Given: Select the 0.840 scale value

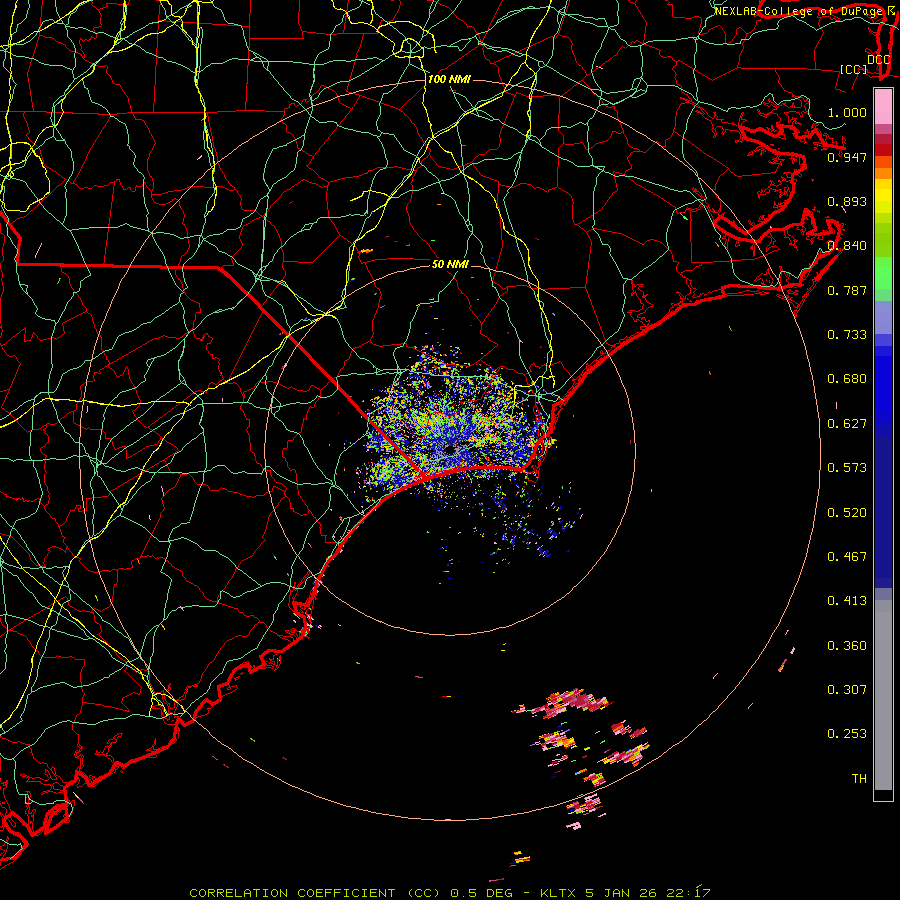Looking at the screenshot, I should pos(847,246).
